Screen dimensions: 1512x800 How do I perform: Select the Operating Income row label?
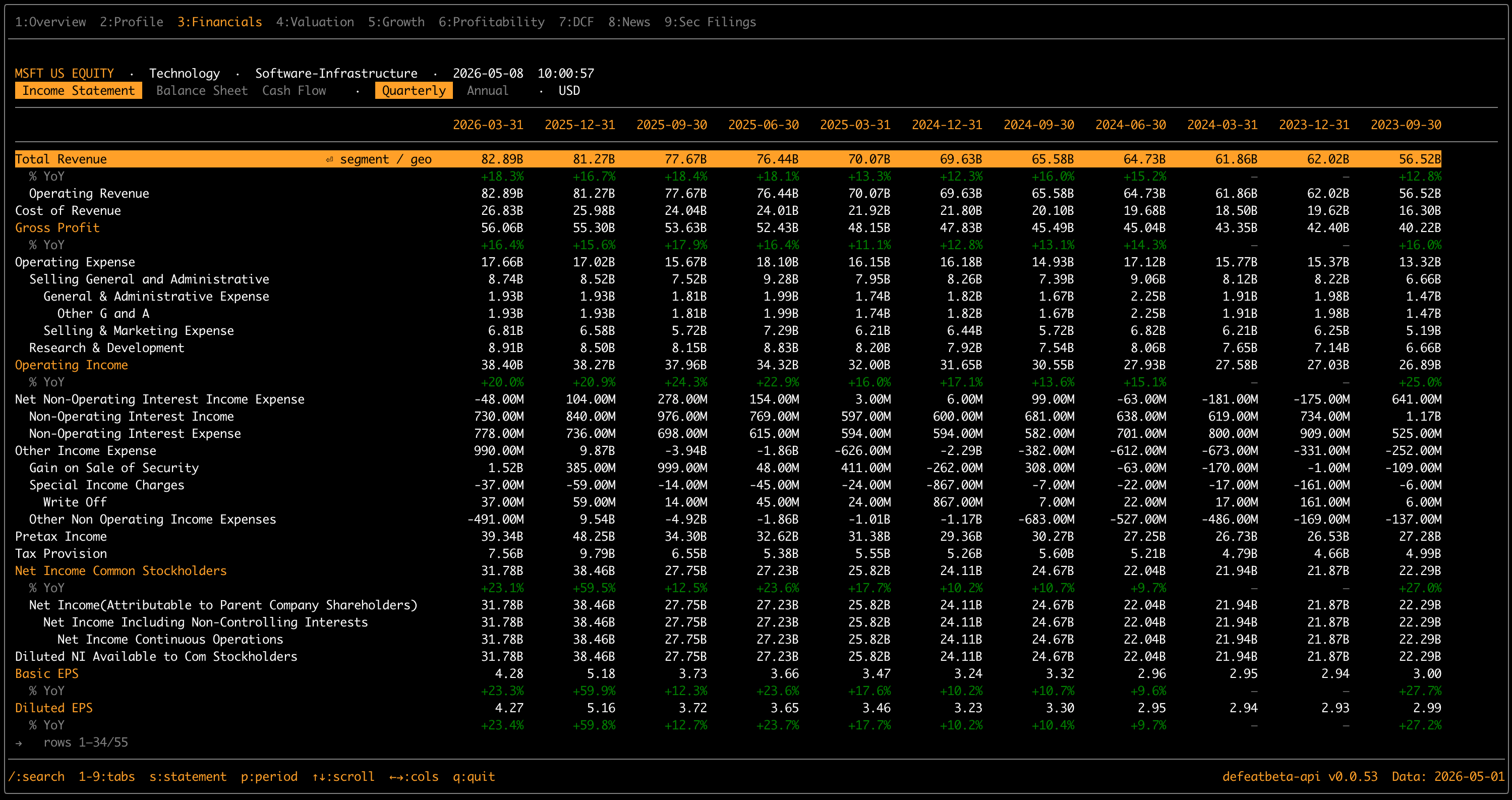[x=72, y=365]
